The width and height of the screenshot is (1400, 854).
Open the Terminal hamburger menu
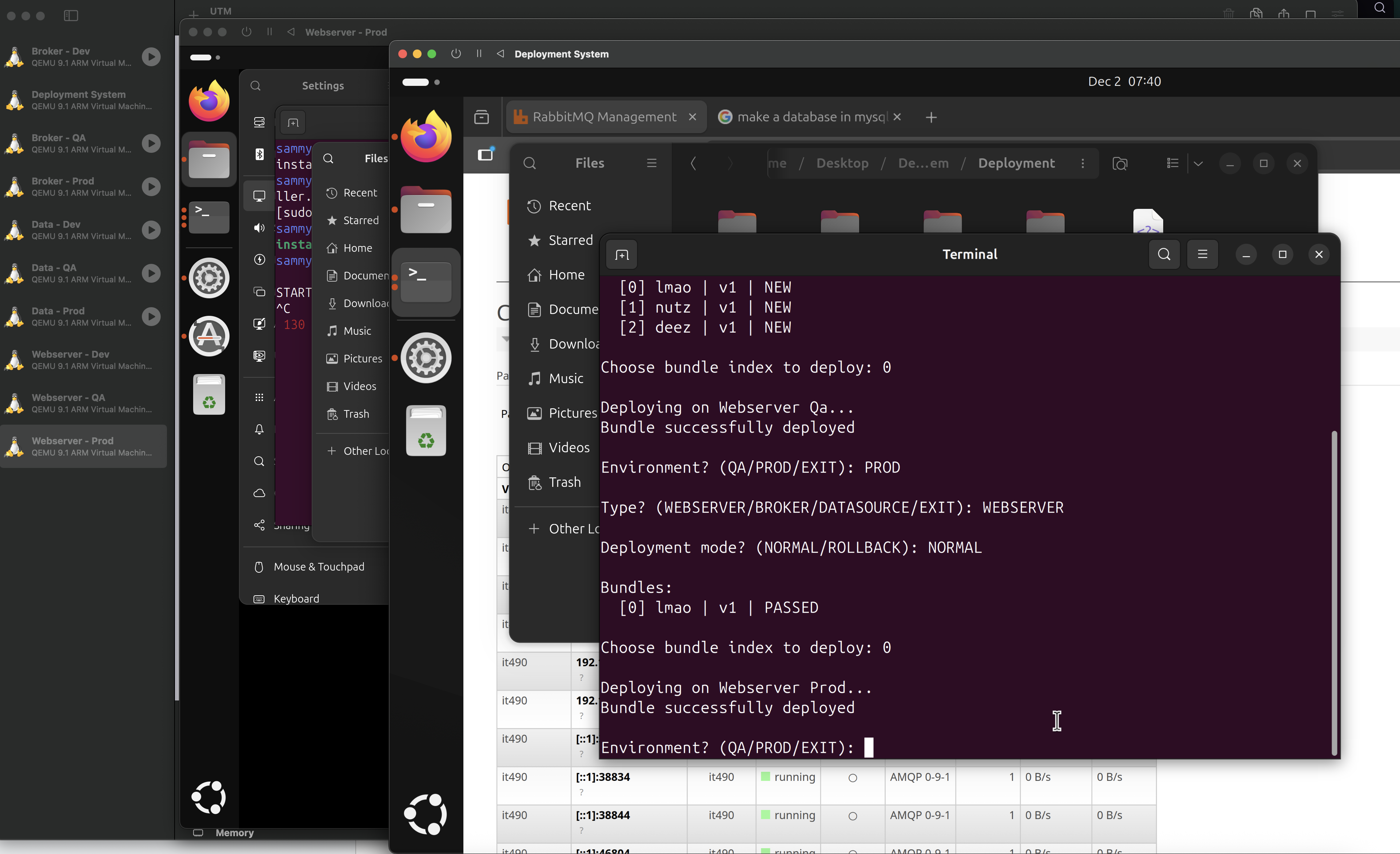click(1202, 254)
